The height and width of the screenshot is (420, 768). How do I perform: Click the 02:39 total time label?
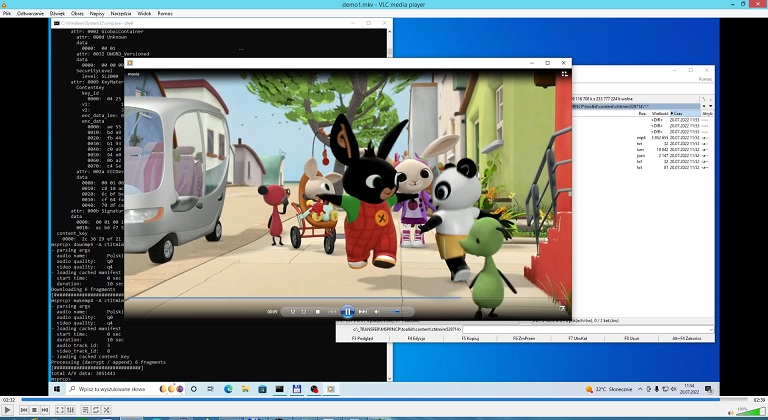[759, 400]
